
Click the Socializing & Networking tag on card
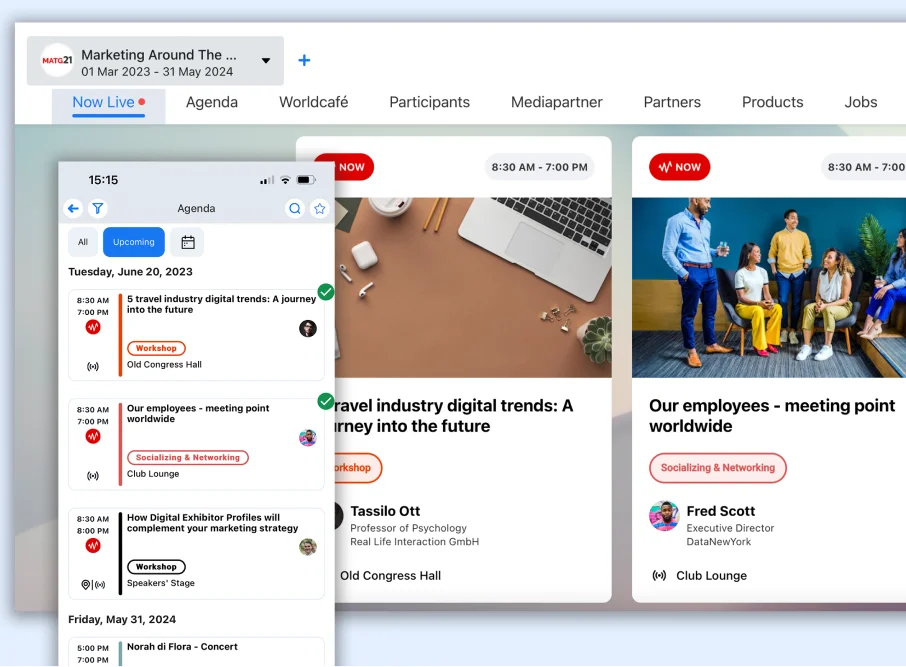[717, 468]
